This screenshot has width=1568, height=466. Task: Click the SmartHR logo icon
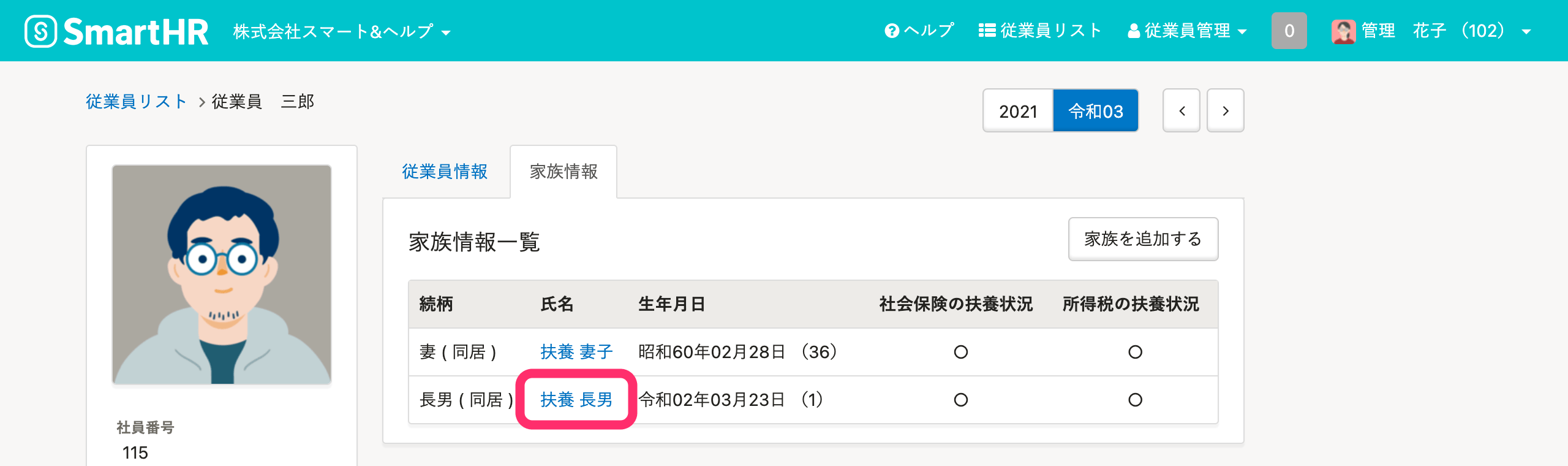41,31
